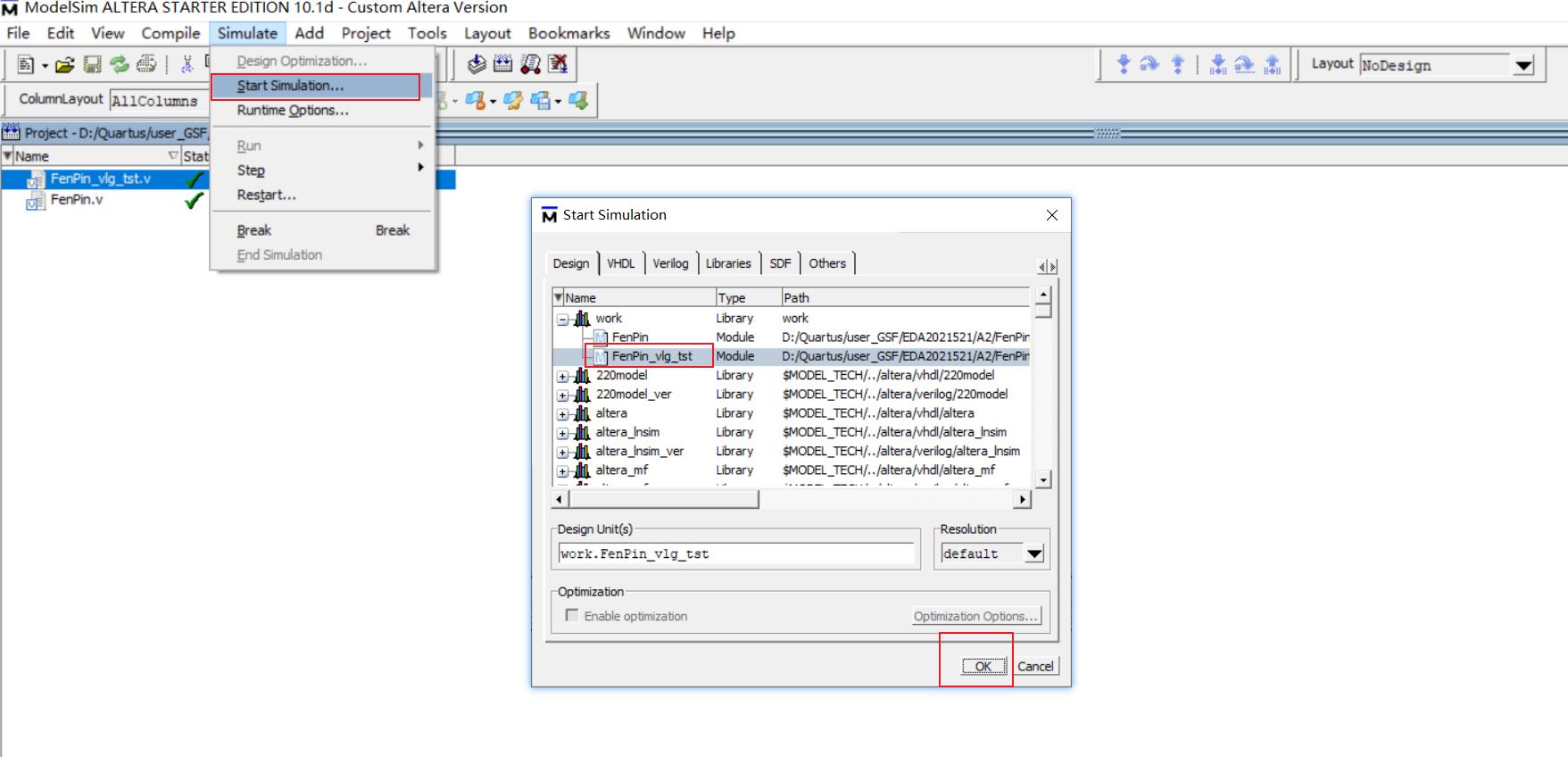Switch to the VHDL tab

click(x=621, y=263)
